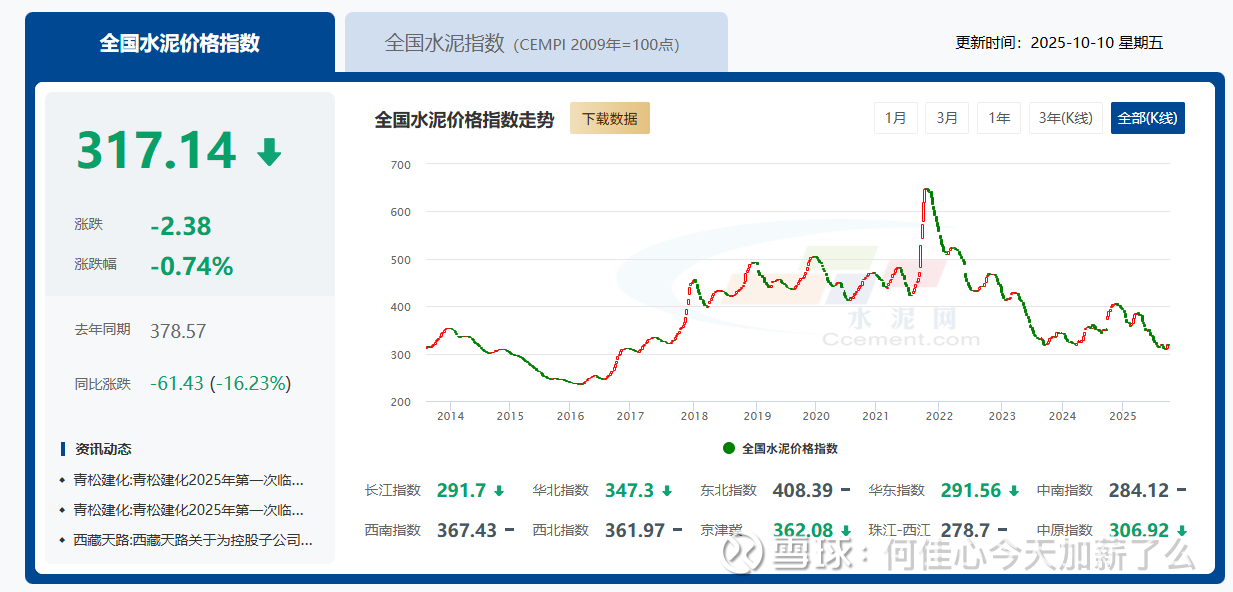
Task: Select the 全部(K线) range button
Action: (1147, 118)
